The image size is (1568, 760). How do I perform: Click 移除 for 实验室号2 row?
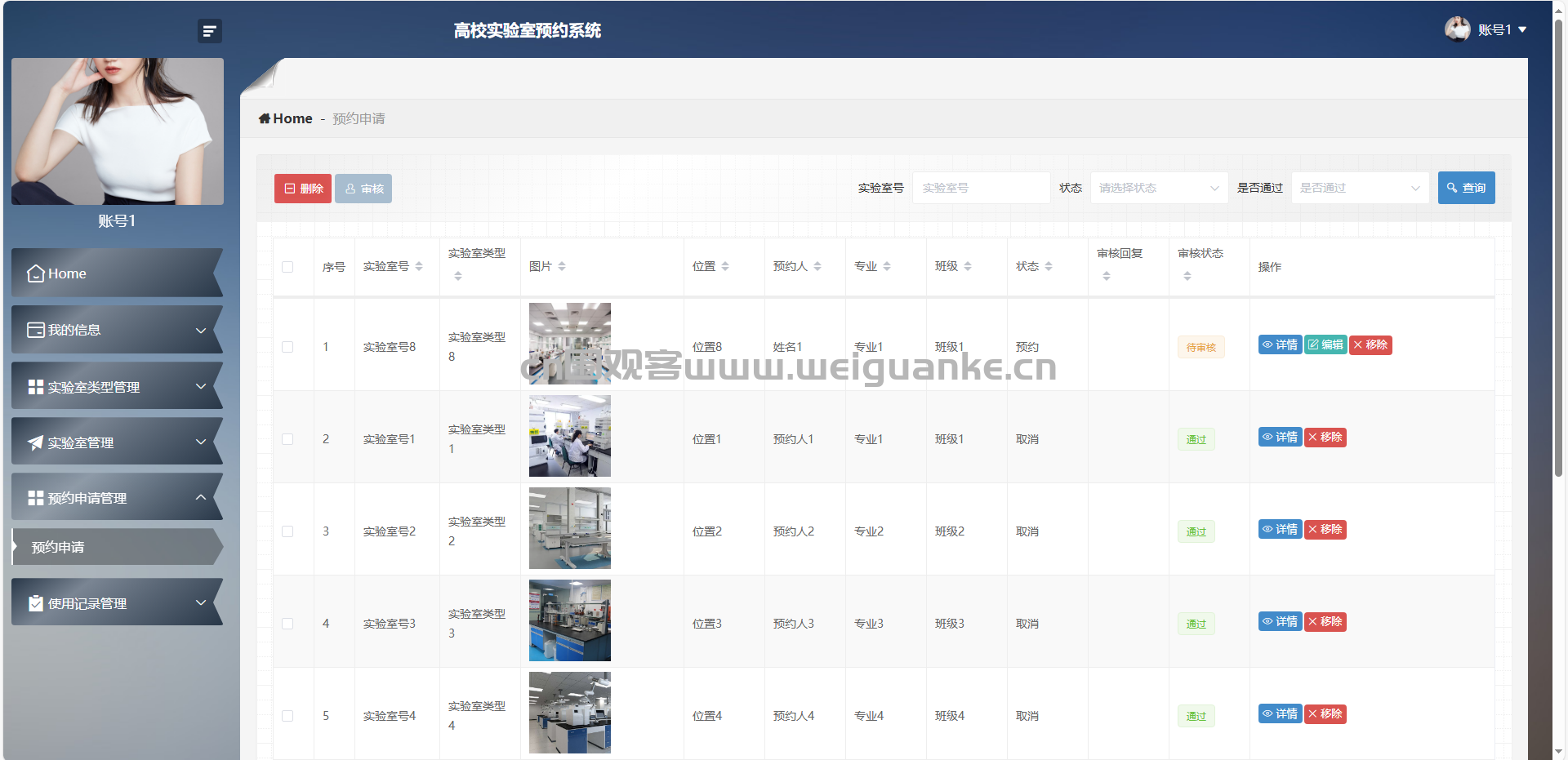point(1325,529)
